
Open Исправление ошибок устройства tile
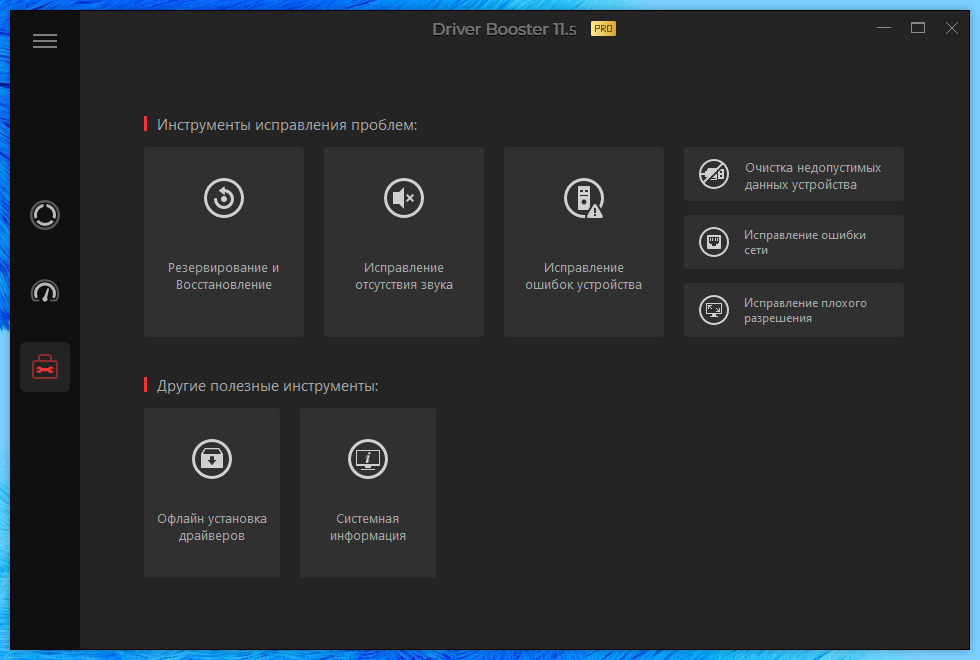(x=584, y=242)
